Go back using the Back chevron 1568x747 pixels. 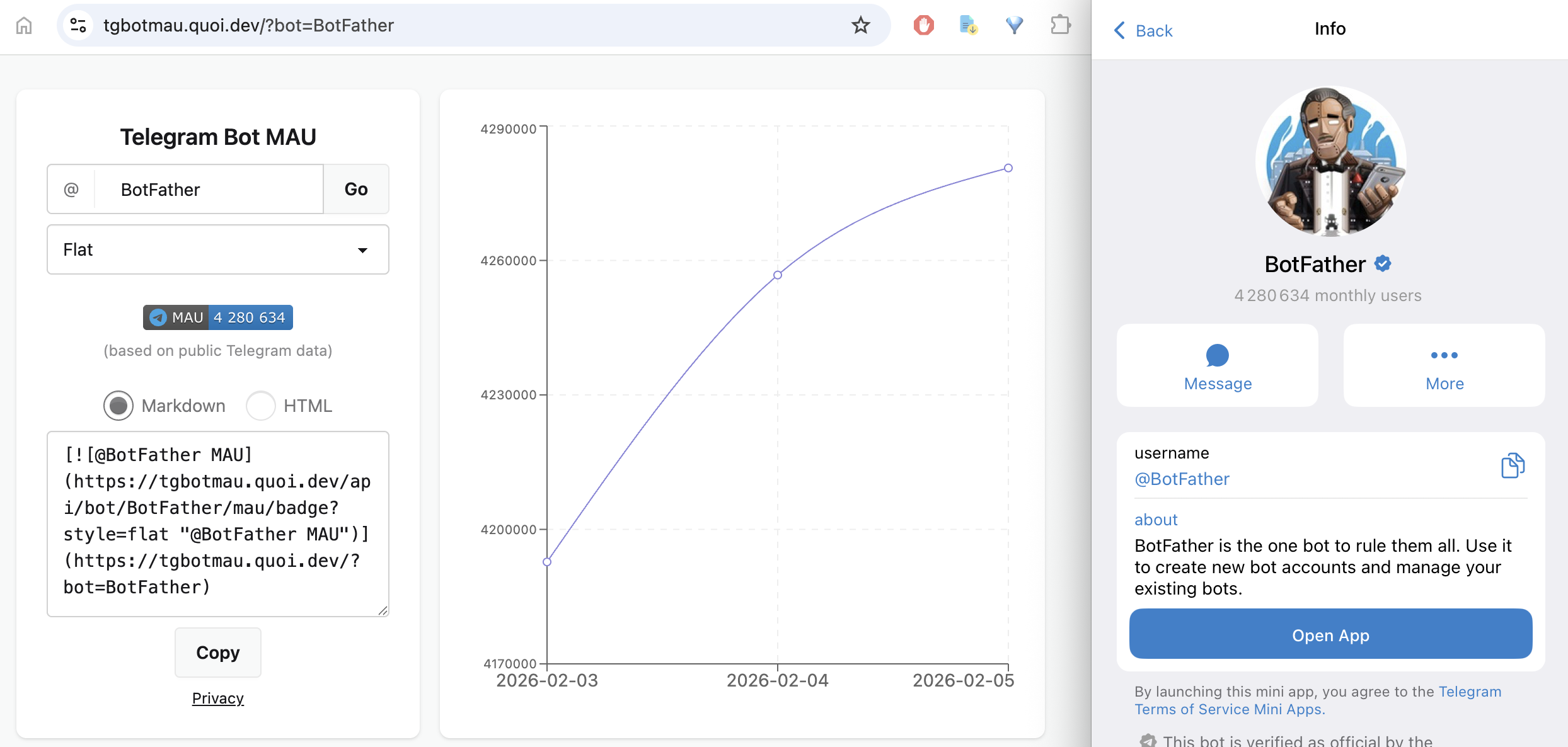click(1120, 30)
